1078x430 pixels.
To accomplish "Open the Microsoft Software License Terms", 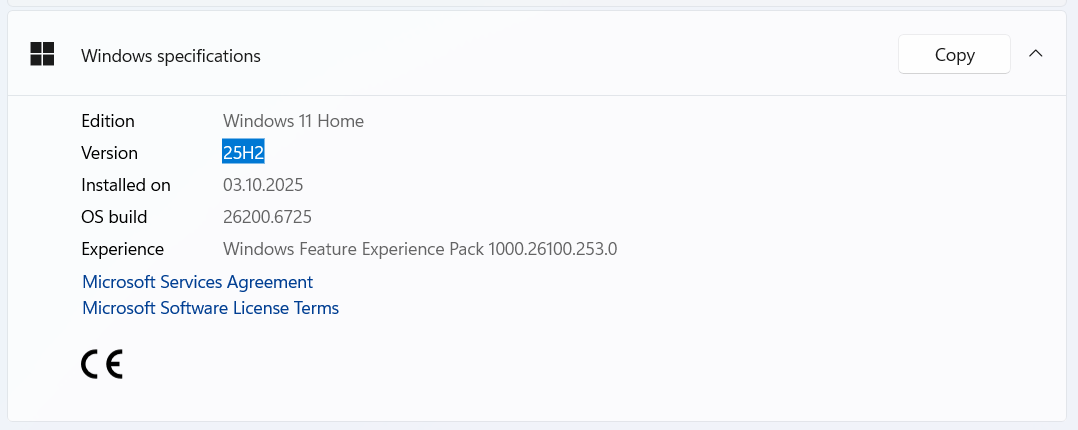I will pos(210,308).
